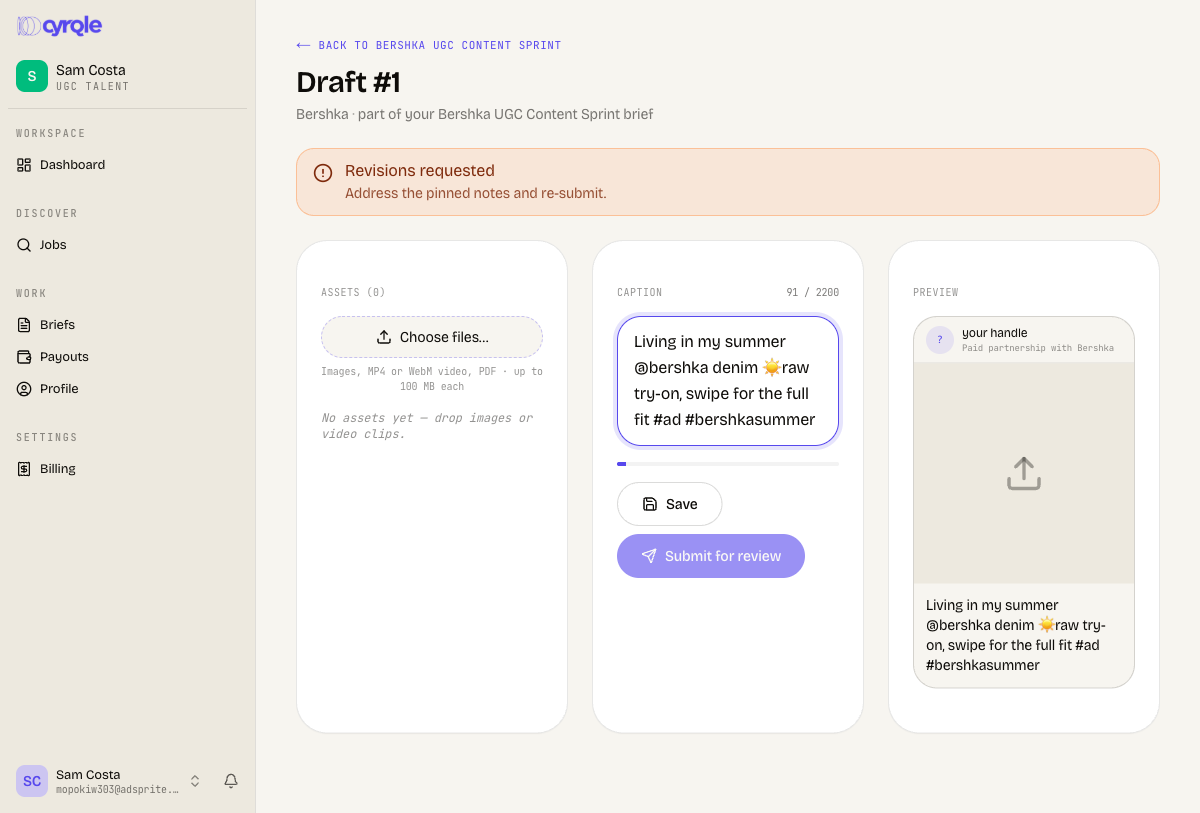
Task: Click the preview handle question-mark avatar
Action: click(940, 340)
